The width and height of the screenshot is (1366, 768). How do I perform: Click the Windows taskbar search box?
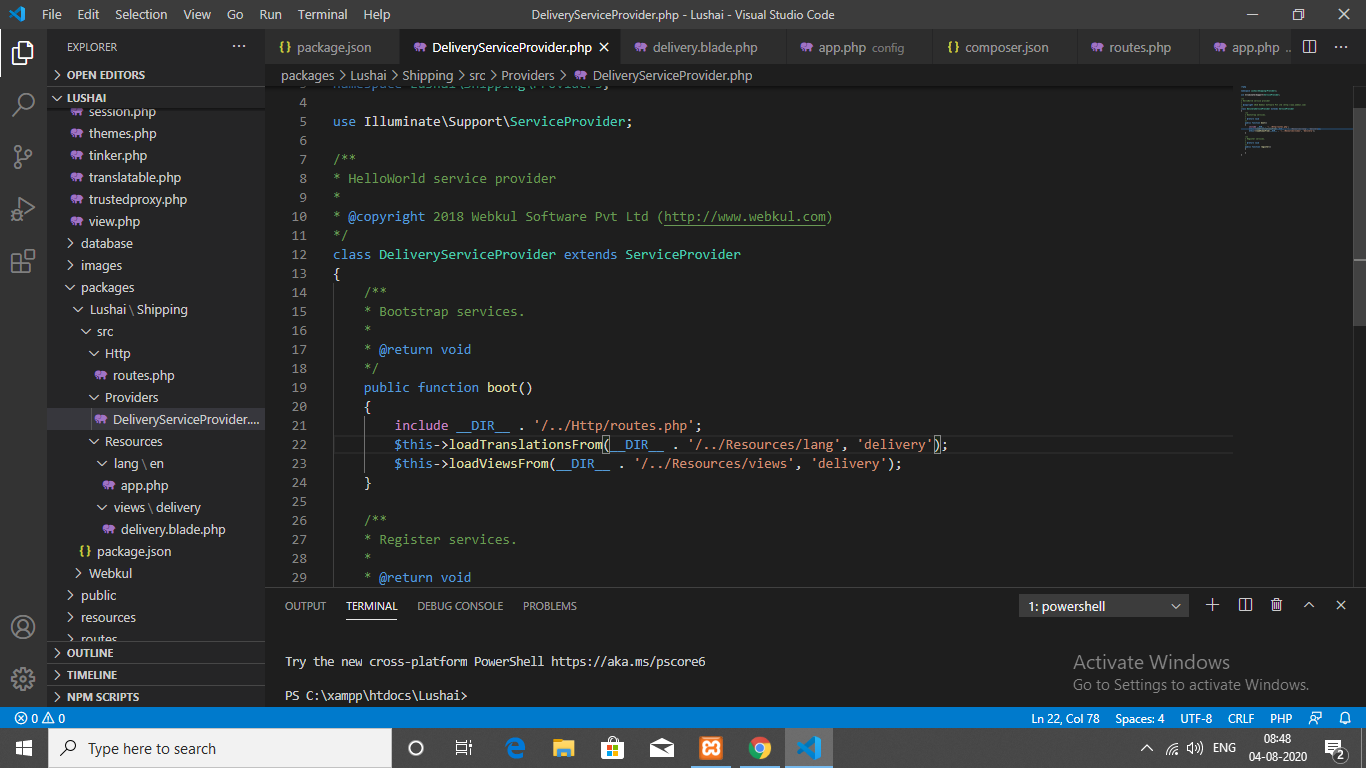click(220, 748)
